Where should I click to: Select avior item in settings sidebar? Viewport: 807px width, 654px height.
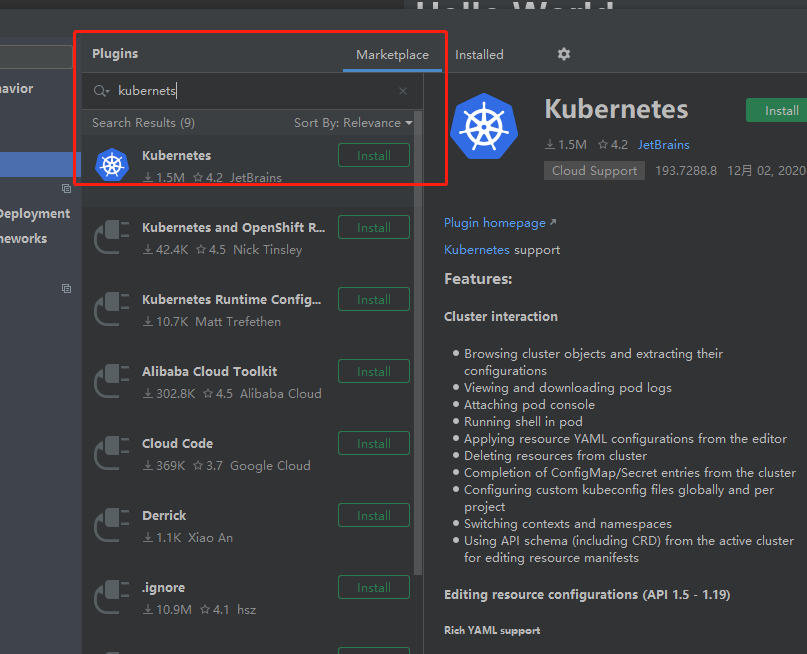16,89
